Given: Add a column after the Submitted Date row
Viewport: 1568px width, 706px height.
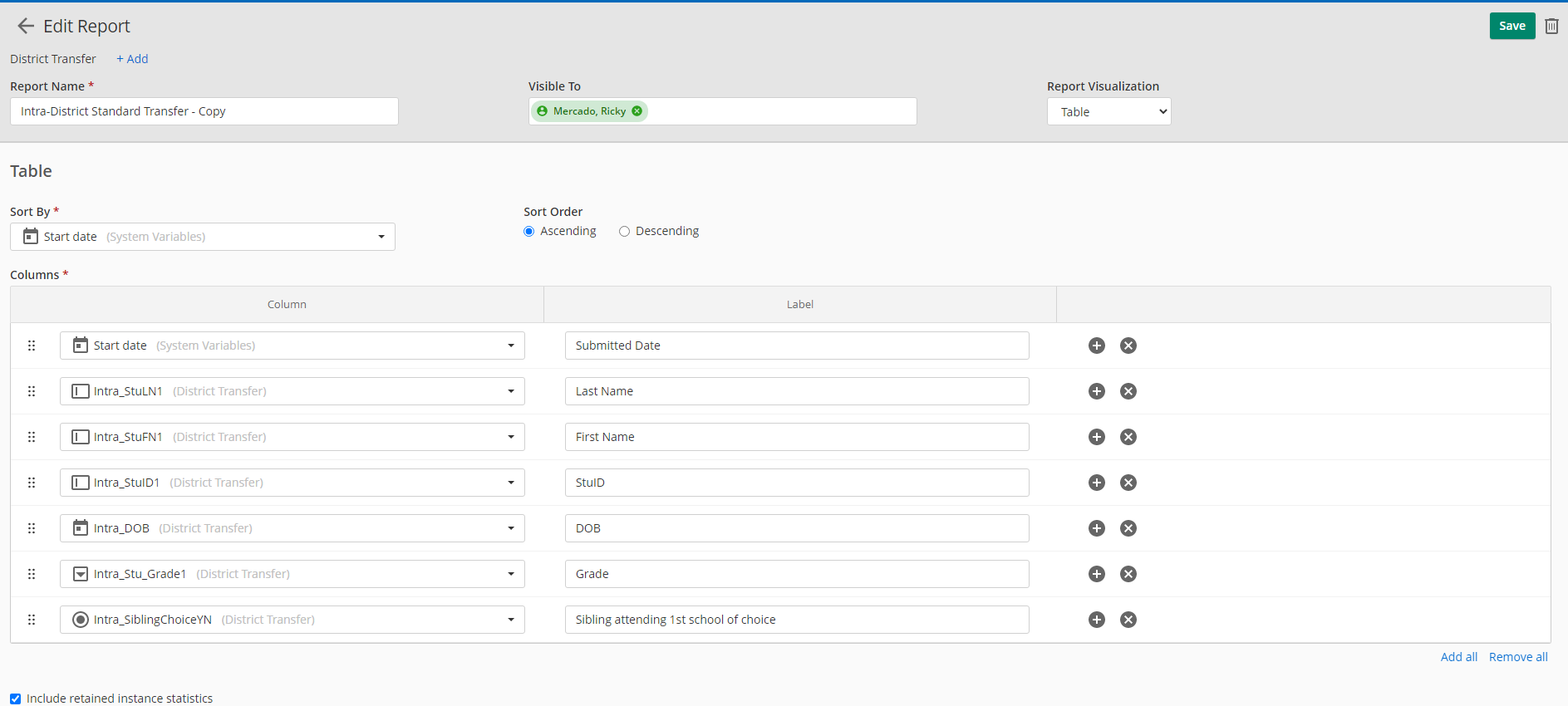Looking at the screenshot, I should click(1096, 346).
